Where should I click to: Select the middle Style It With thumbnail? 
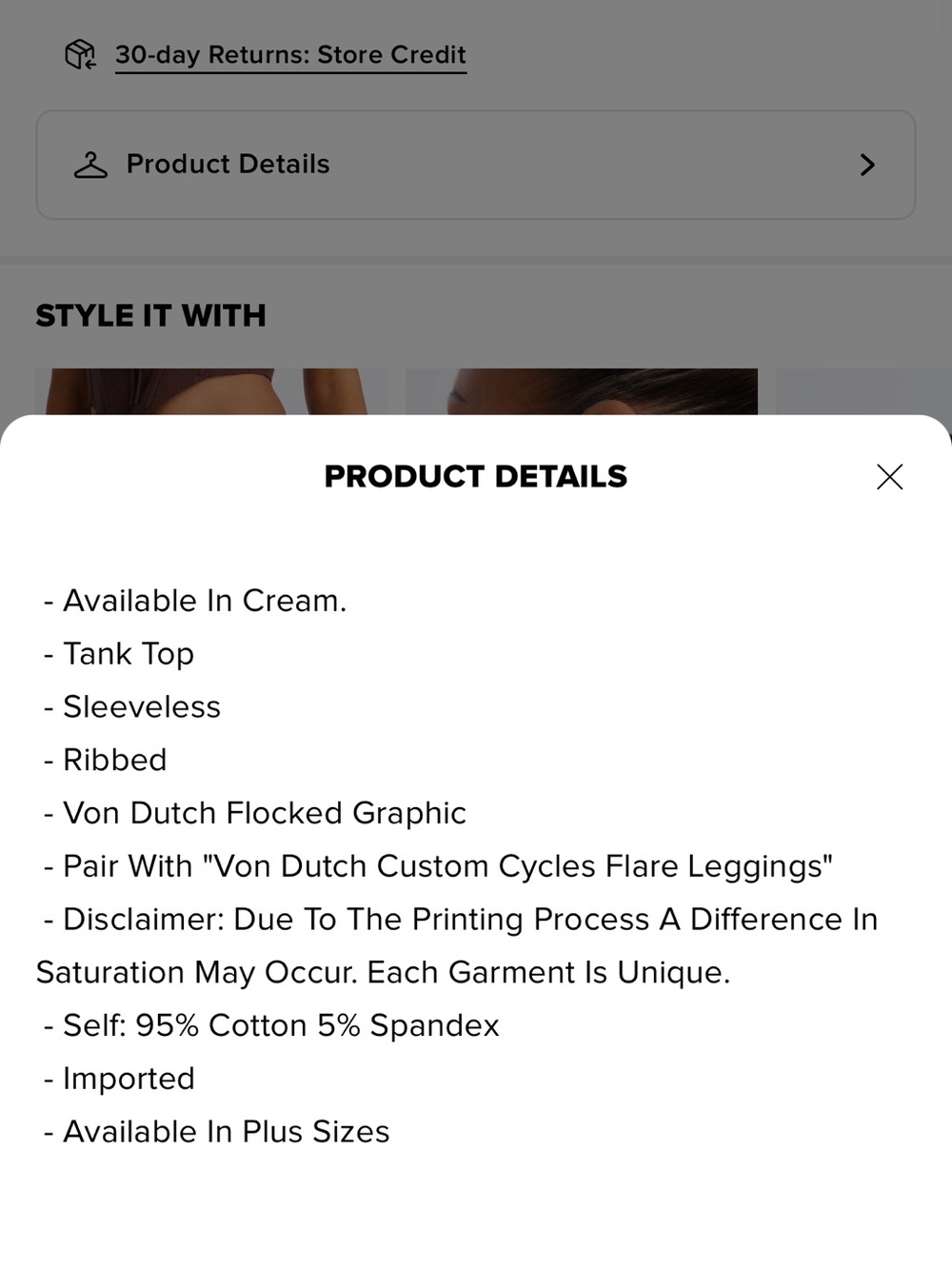coord(582,391)
